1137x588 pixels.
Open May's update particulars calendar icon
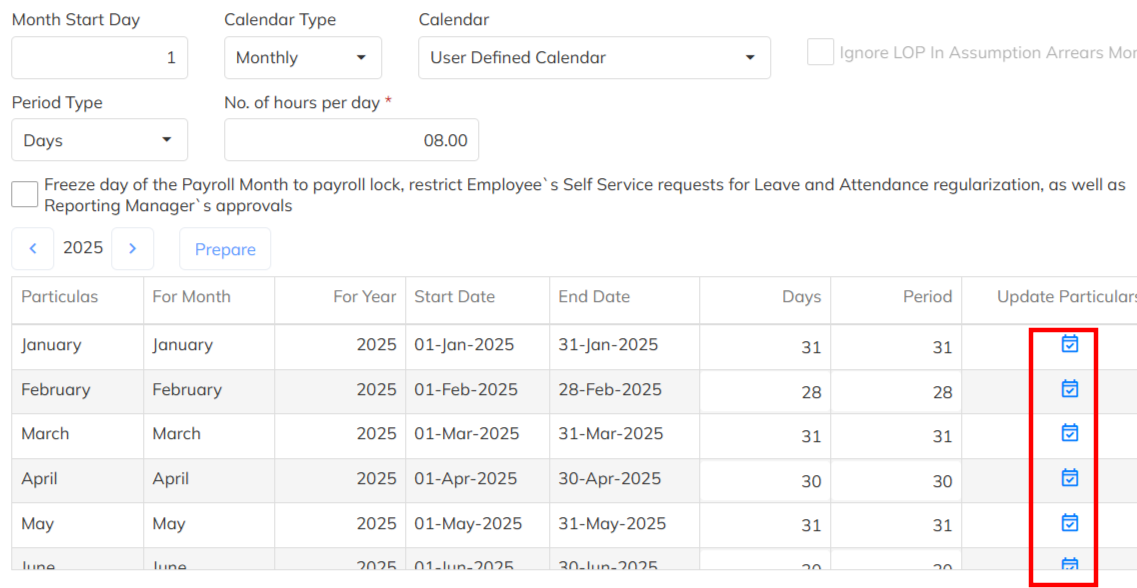[x=1069, y=523]
